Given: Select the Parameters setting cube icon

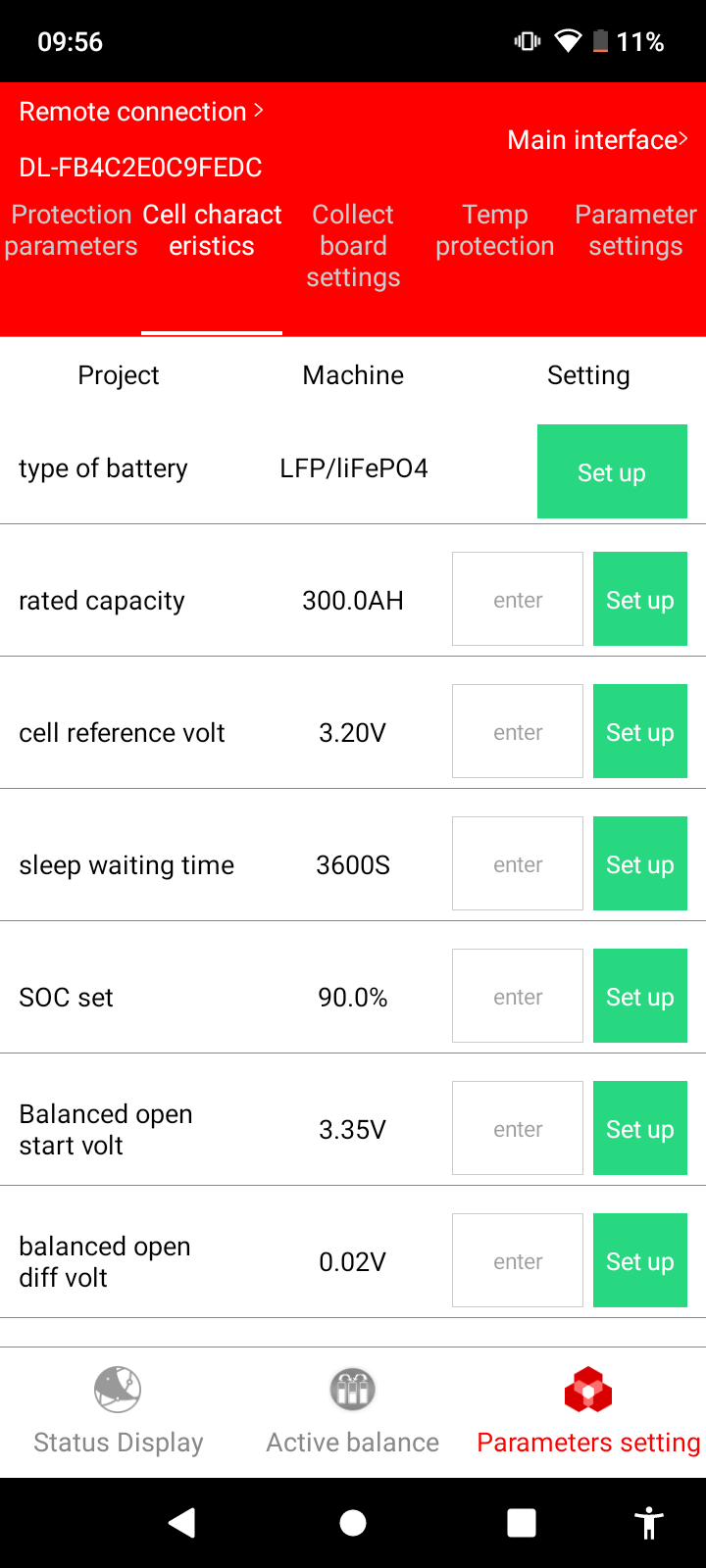Looking at the screenshot, I should tap(588, 1390).
